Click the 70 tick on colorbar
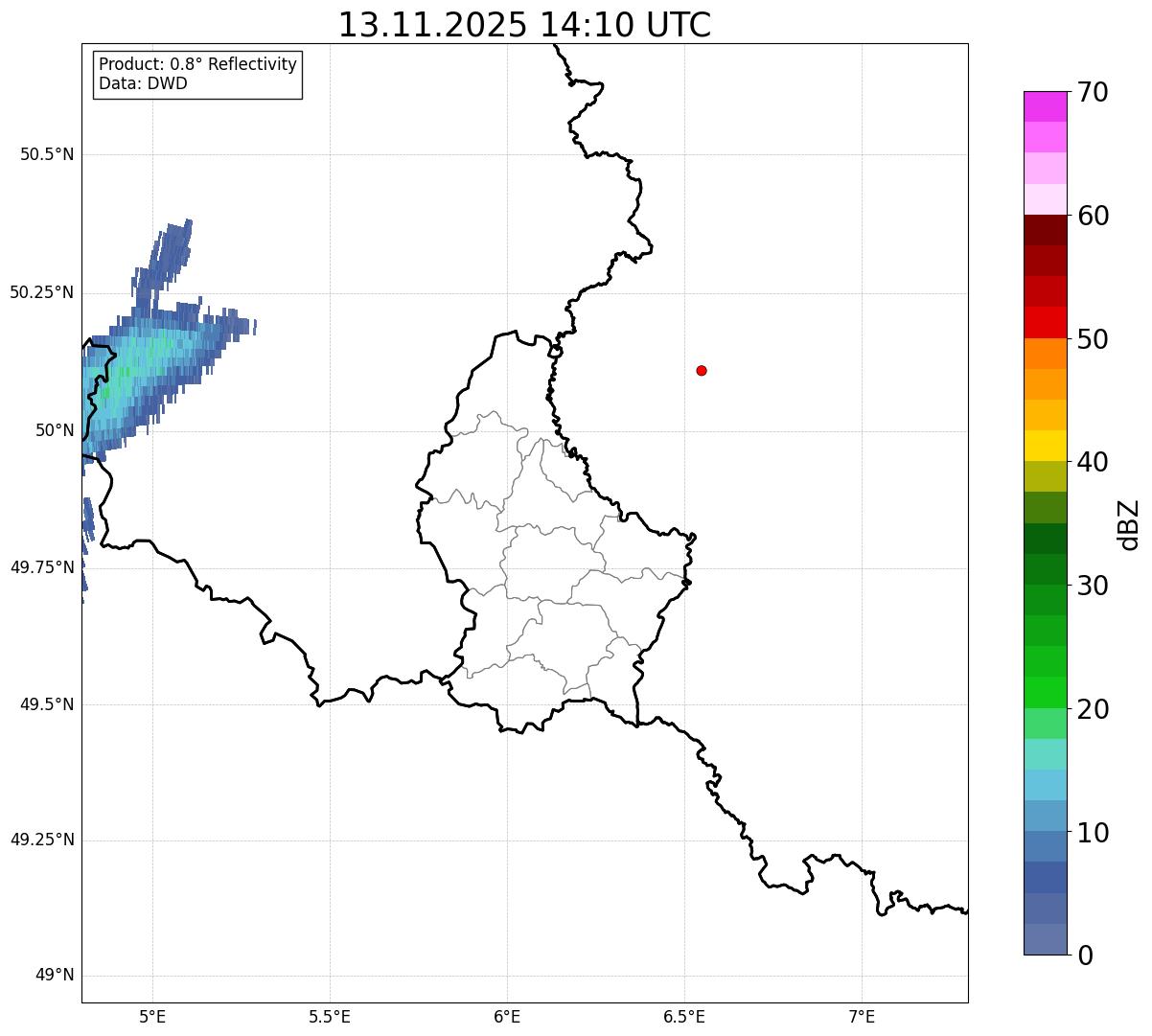The image size is (1152, 1036). 1093,92
